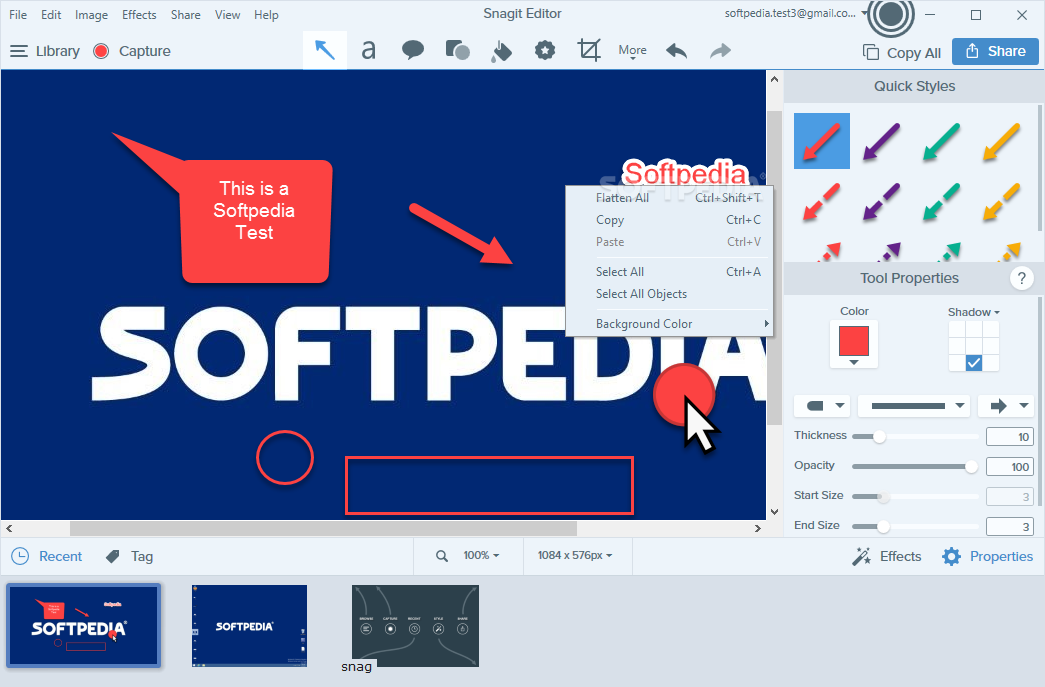Click the Tag button
Screen dimensions: 1045x687
click(130, 556)
